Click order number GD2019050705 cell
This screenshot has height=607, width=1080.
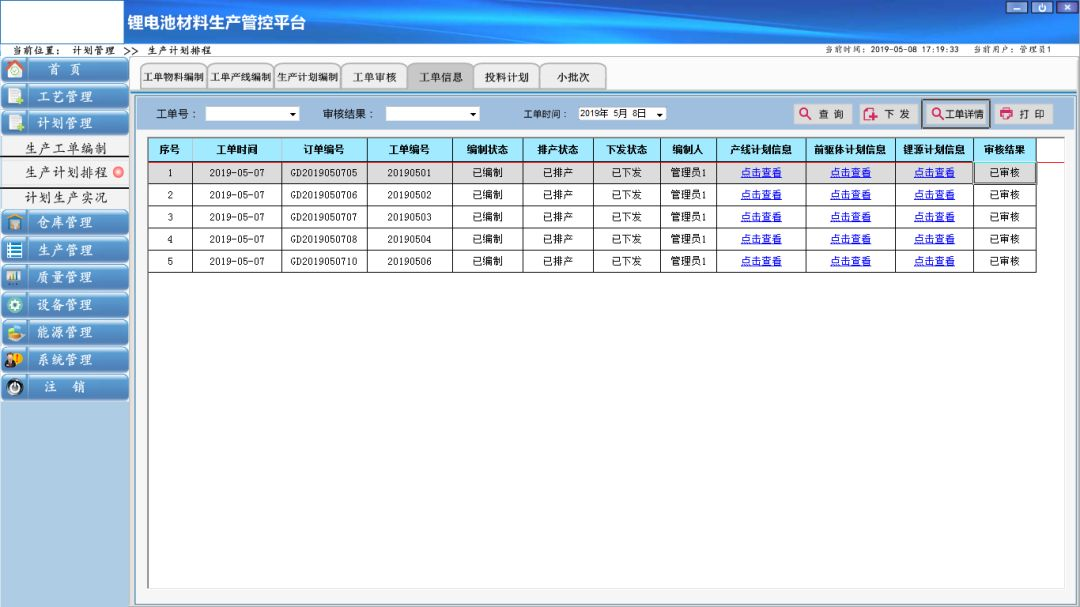click(x=324, y=173)
